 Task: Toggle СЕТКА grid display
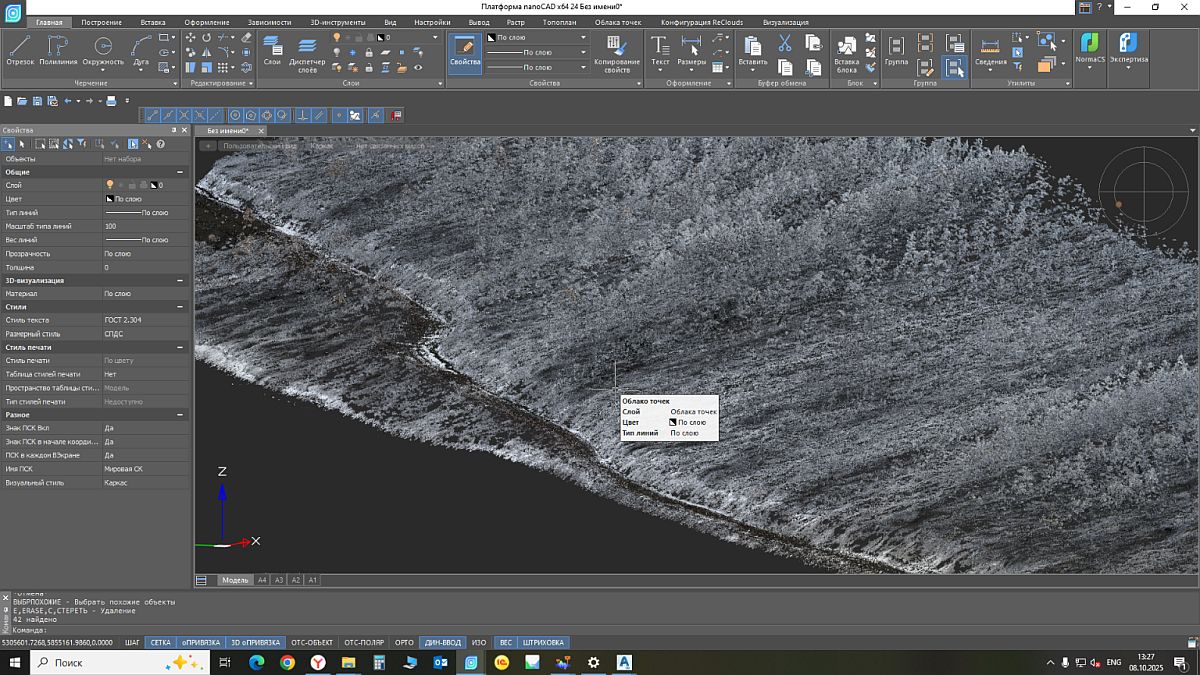[160, 642]
